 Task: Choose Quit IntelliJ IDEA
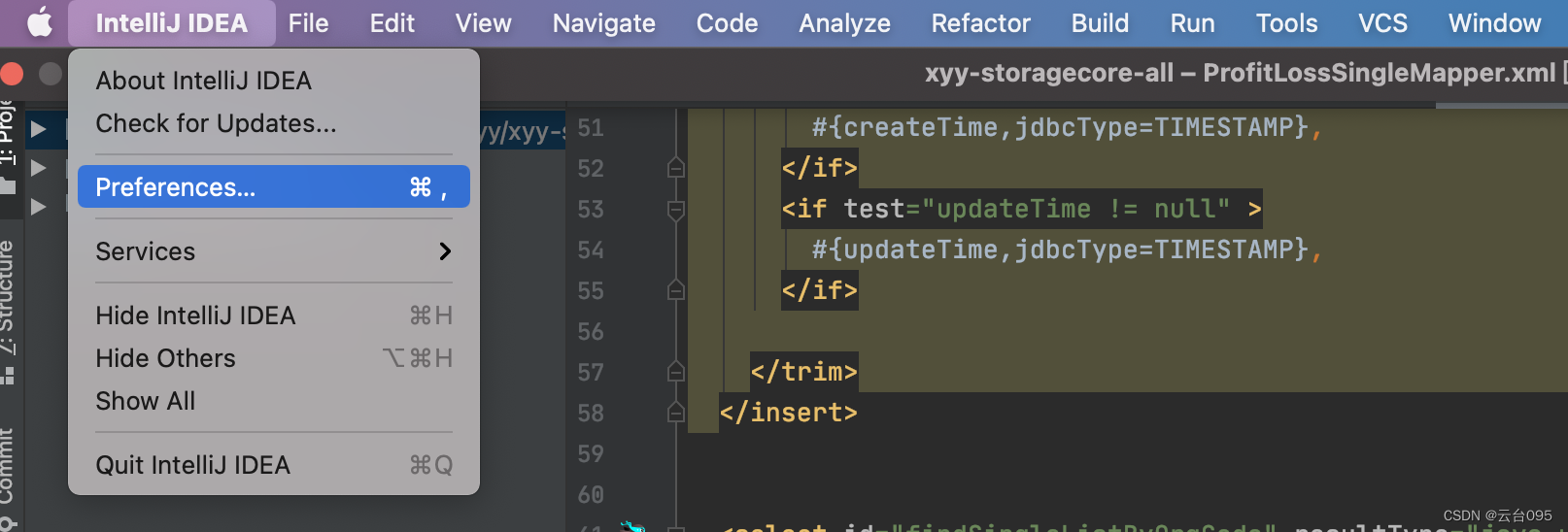point(274,465)
